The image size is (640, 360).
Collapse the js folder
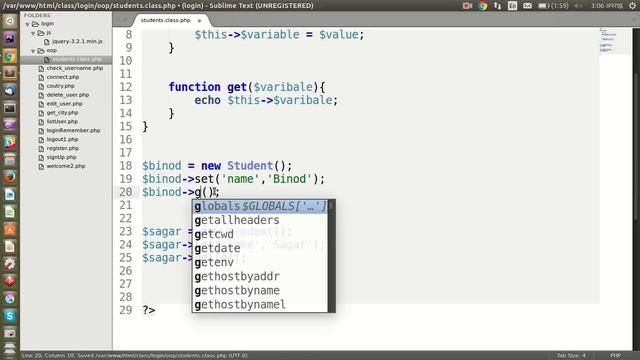(x=33, y=33)
